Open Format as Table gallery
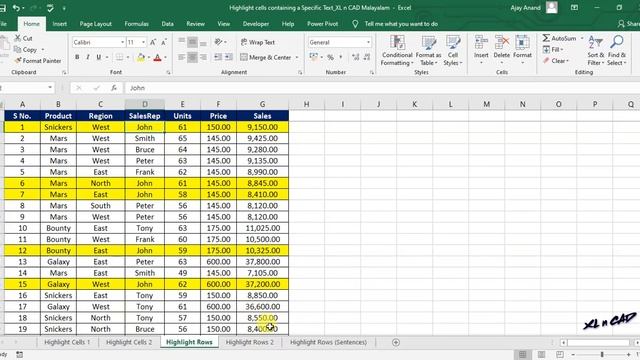Screen dimensions: 640x360 [x=428, y=50]
